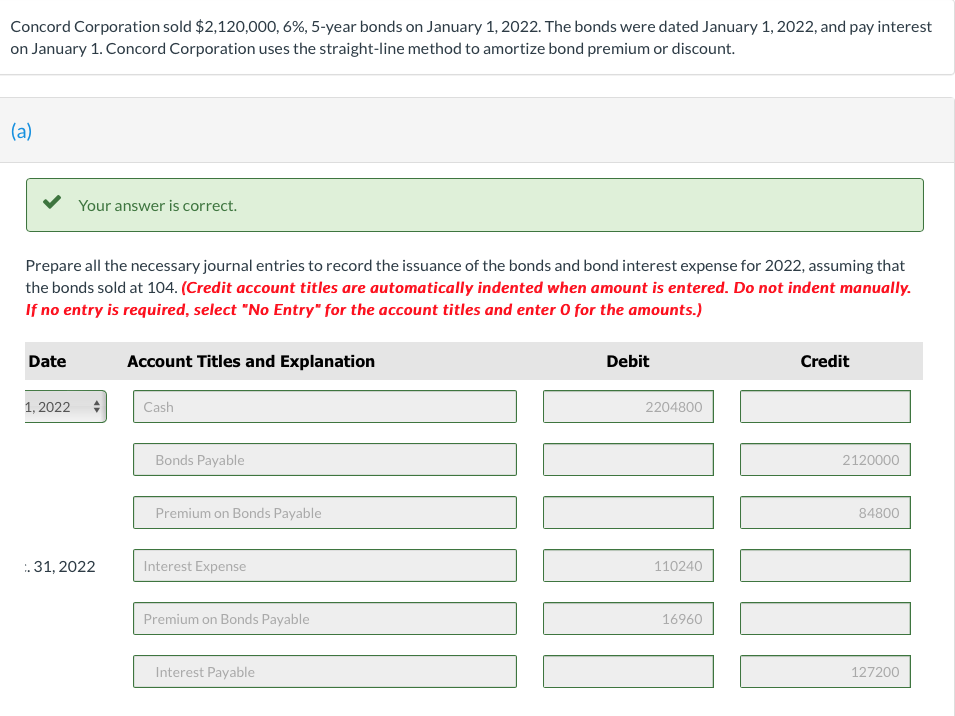Viewport: 955px width, 716px height.
Task: Click the Debit column header
Action: coord(628,361)
